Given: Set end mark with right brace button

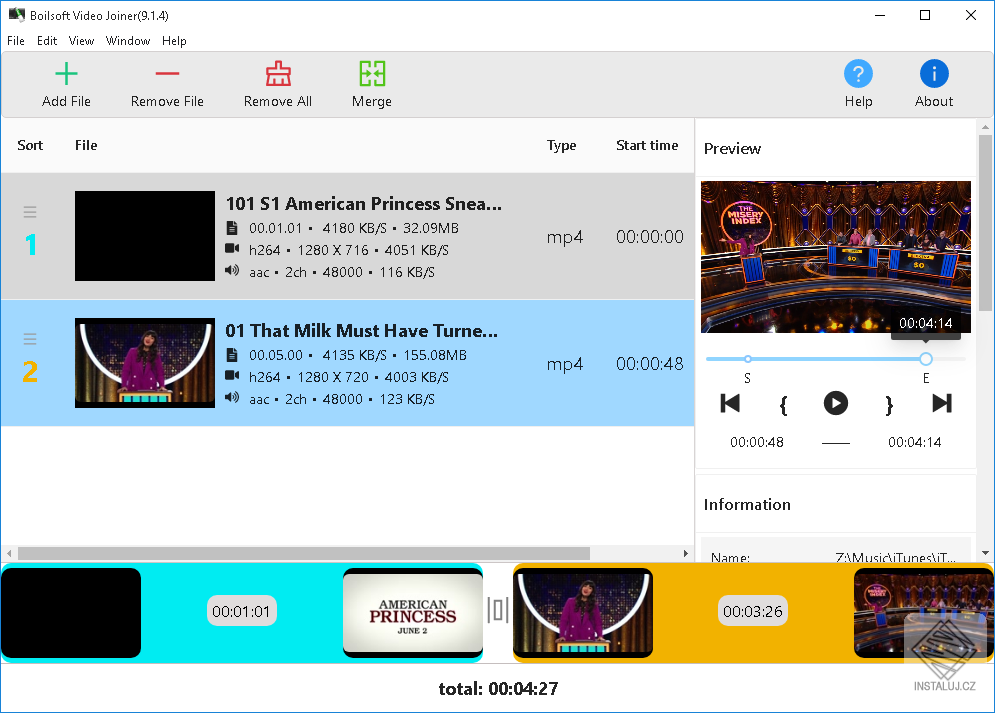Looking at the screenshot, I should [x=889, y=405].
